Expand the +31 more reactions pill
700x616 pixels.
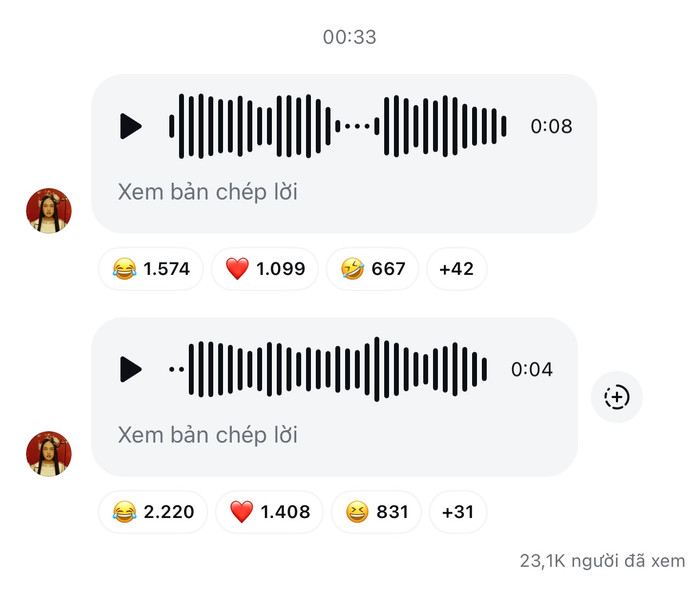click(458, 512)
